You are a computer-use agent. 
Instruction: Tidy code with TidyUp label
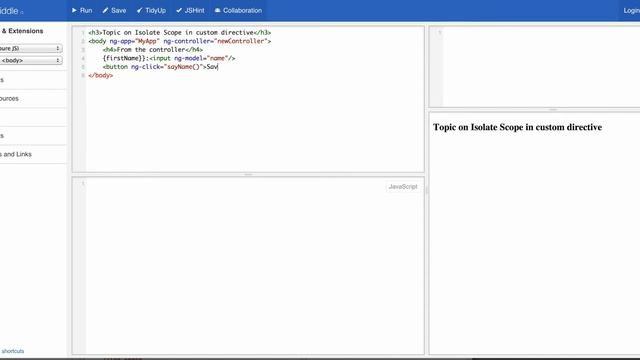click(156, 11)
